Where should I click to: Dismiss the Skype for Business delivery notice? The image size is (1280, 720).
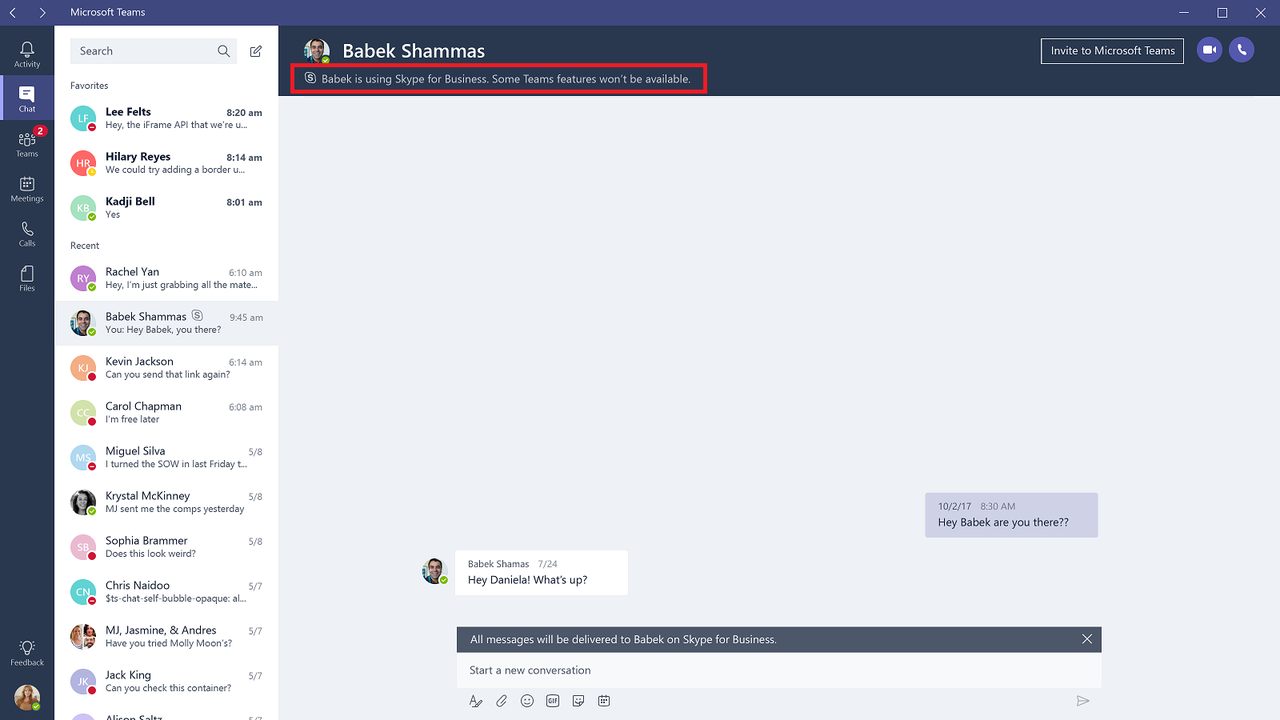1087,639
